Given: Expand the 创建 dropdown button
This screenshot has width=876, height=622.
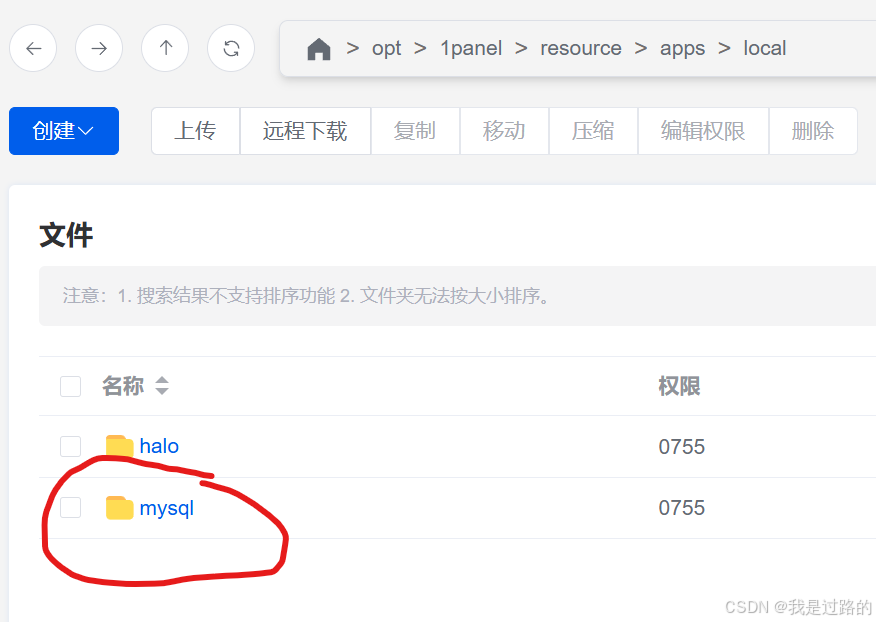Looking at the screenshot, I should (x=64, y=131).
